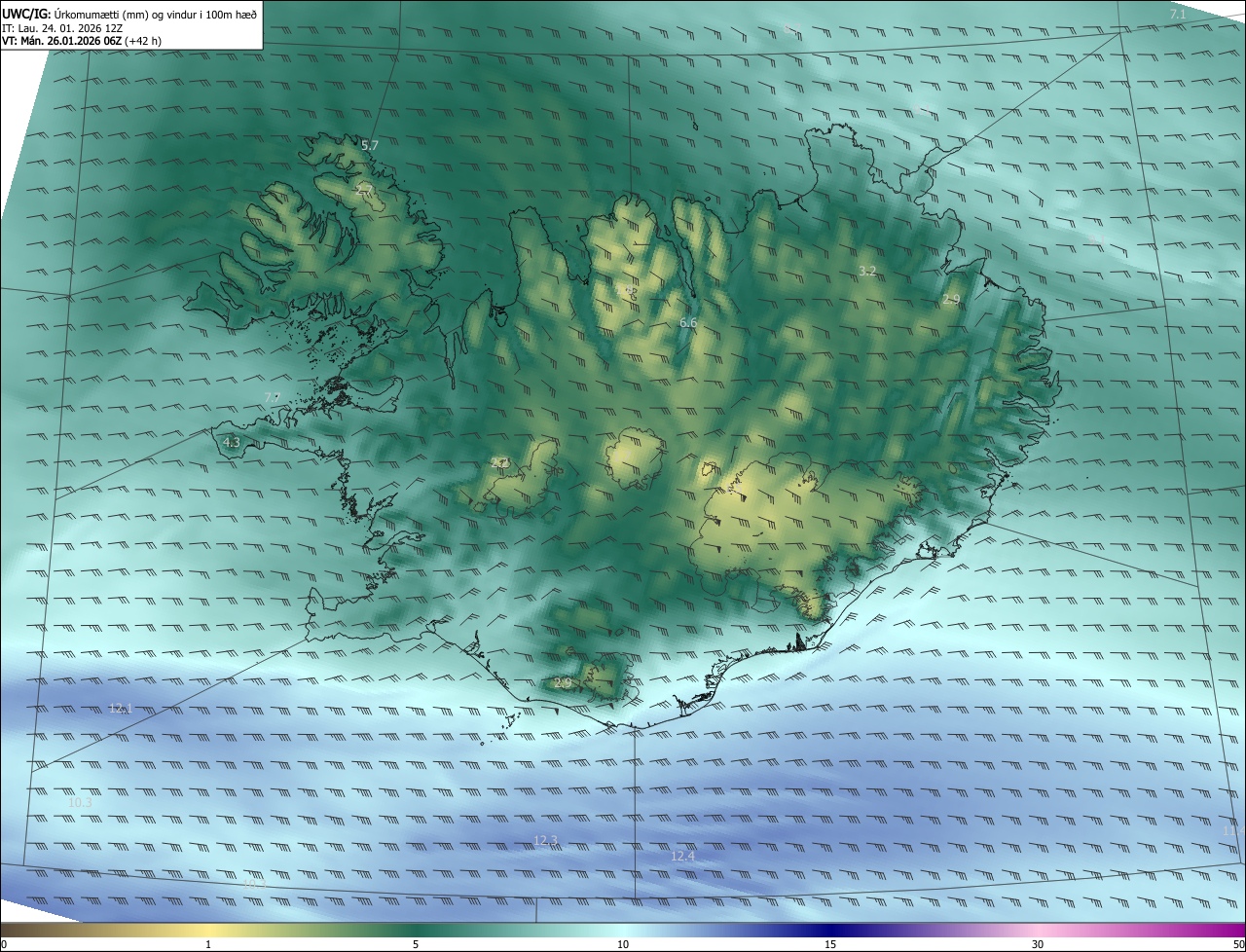
Task: Click the '7.7' value over the western bay
Action: [x=273, y=397]
